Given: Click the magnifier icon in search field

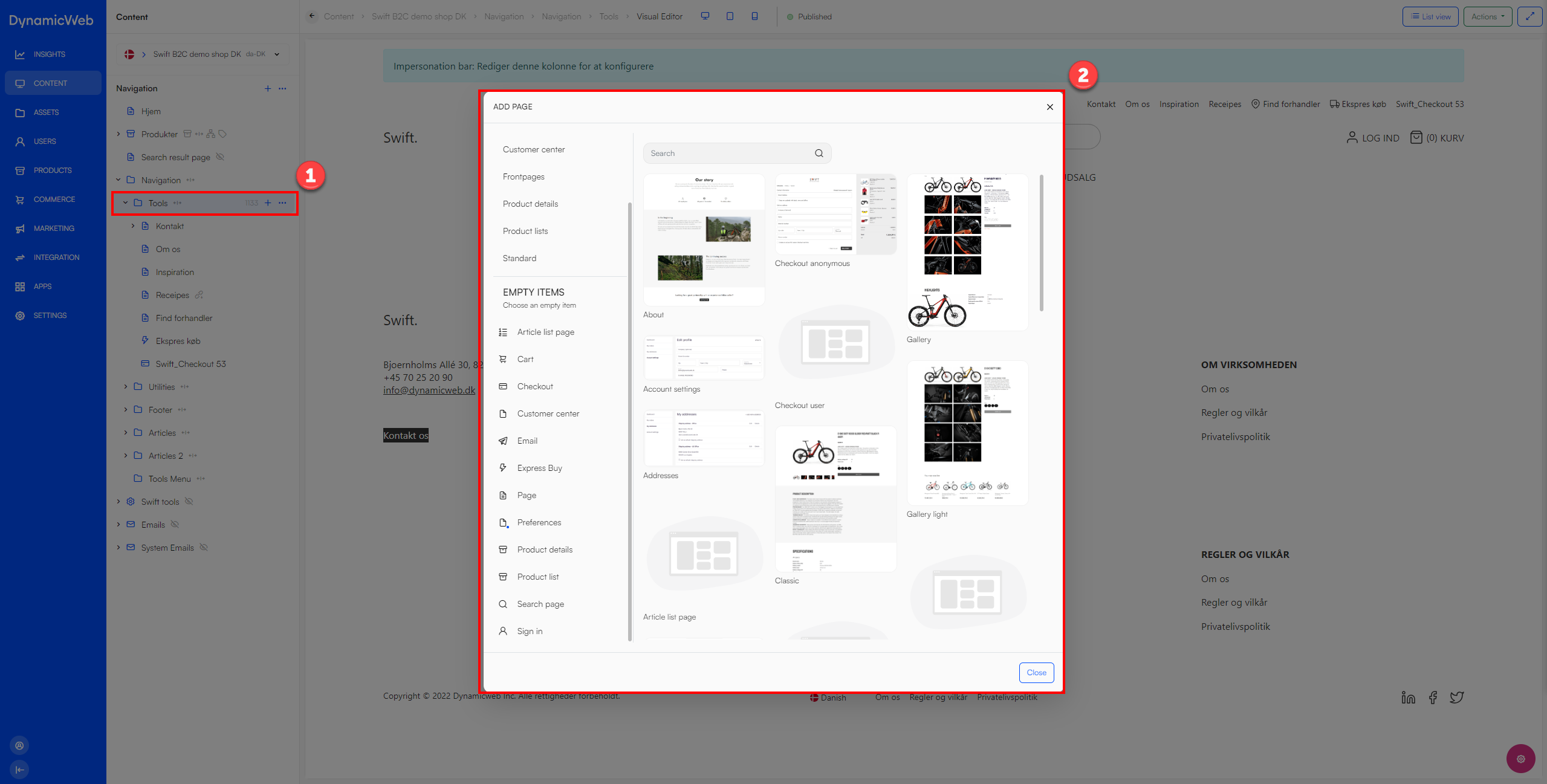Looking at the screenshot, I should pyautogui.click(x=819, y=154).
